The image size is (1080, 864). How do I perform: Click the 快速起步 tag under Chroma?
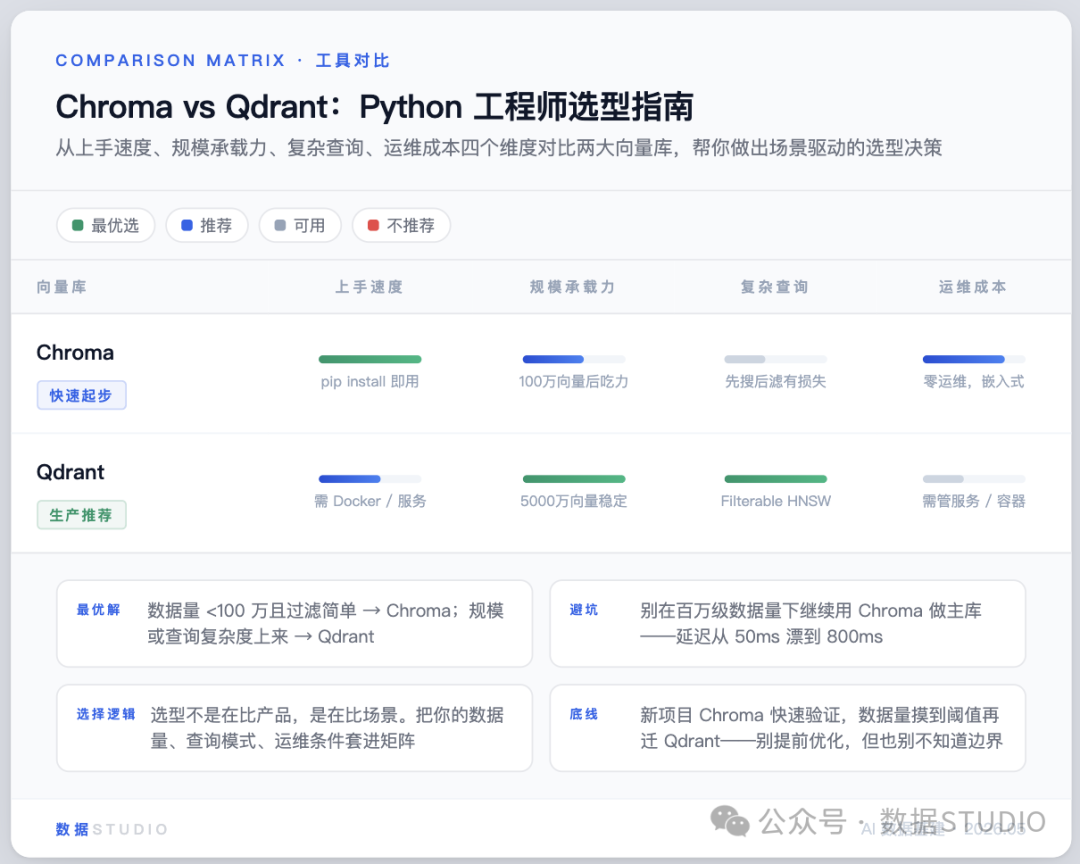pyautogui.click(x=81, y=395)
